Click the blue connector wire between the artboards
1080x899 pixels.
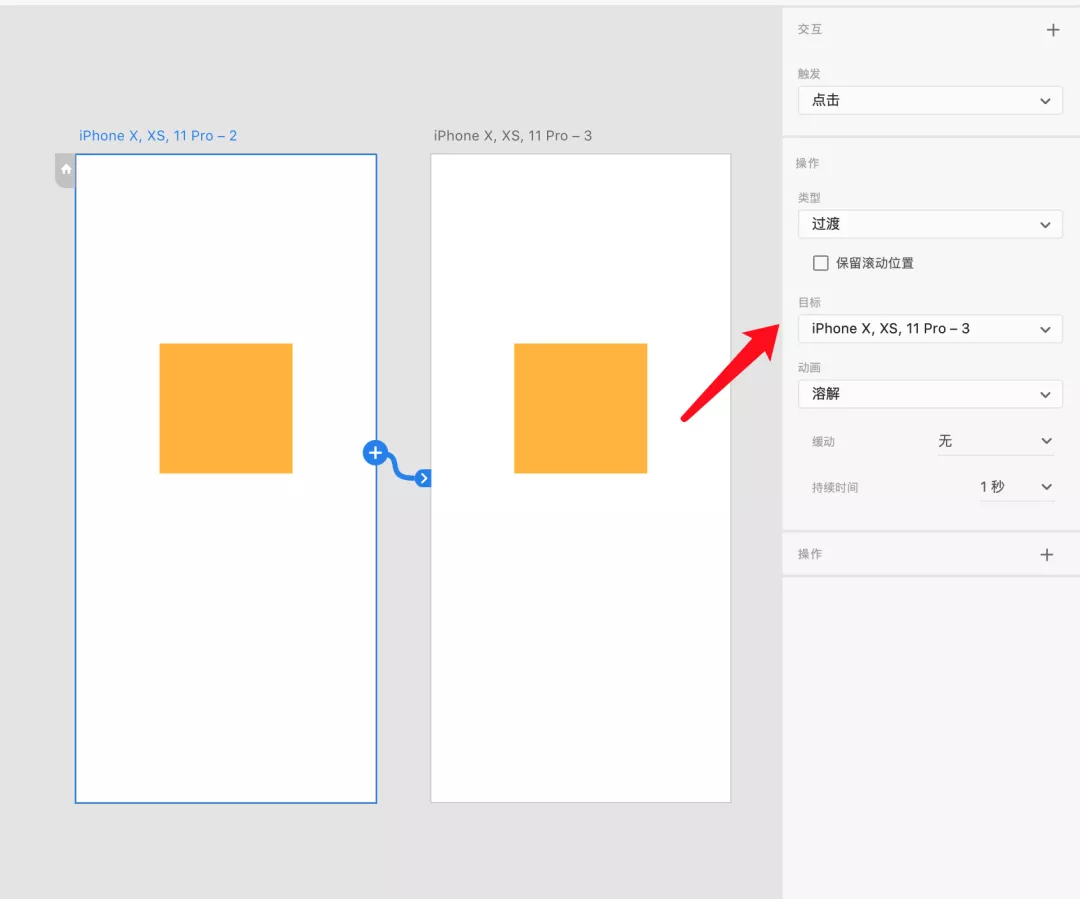coord(398,468)
